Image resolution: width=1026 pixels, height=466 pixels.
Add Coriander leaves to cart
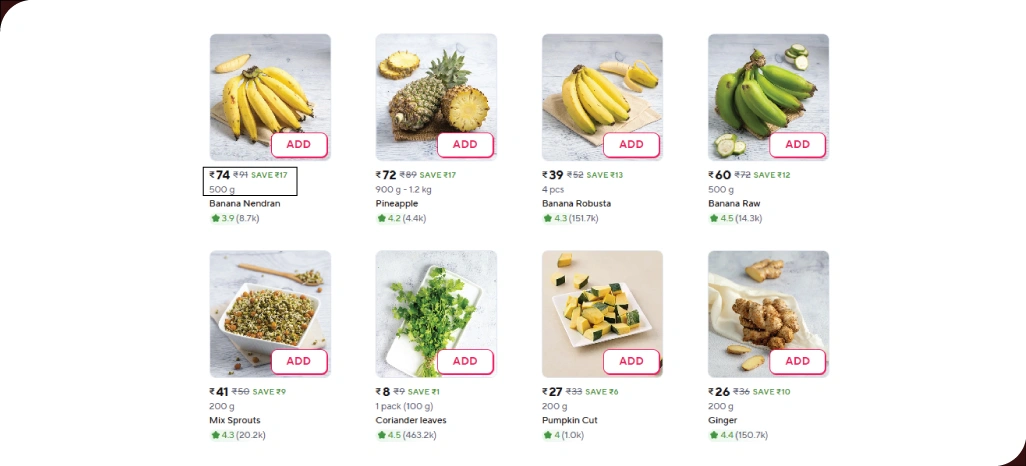(465, 361)
